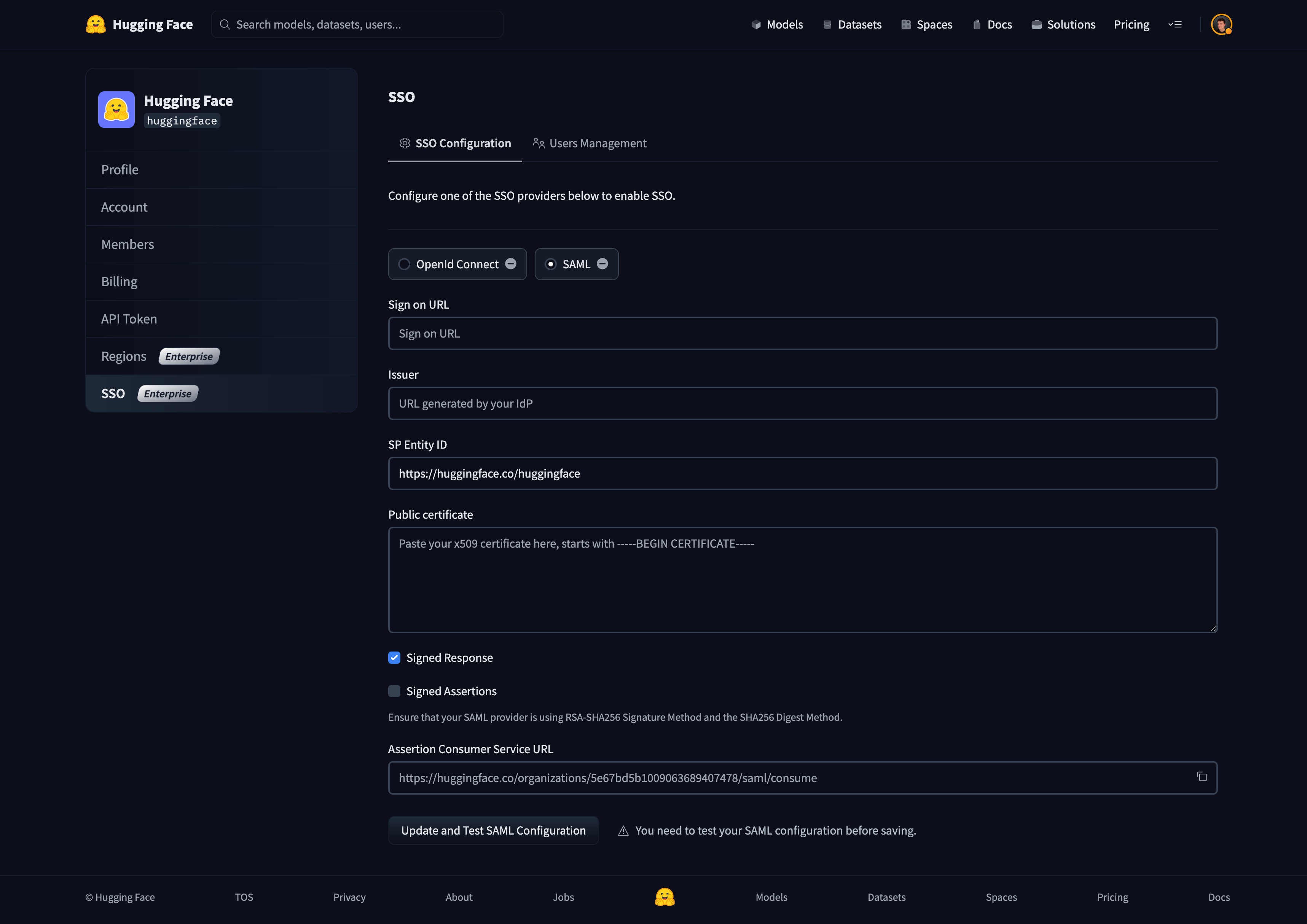This screenshot has width=1307, height=924.
Task: Expand the more-options menu next to Pricing
Action: 1175,24
